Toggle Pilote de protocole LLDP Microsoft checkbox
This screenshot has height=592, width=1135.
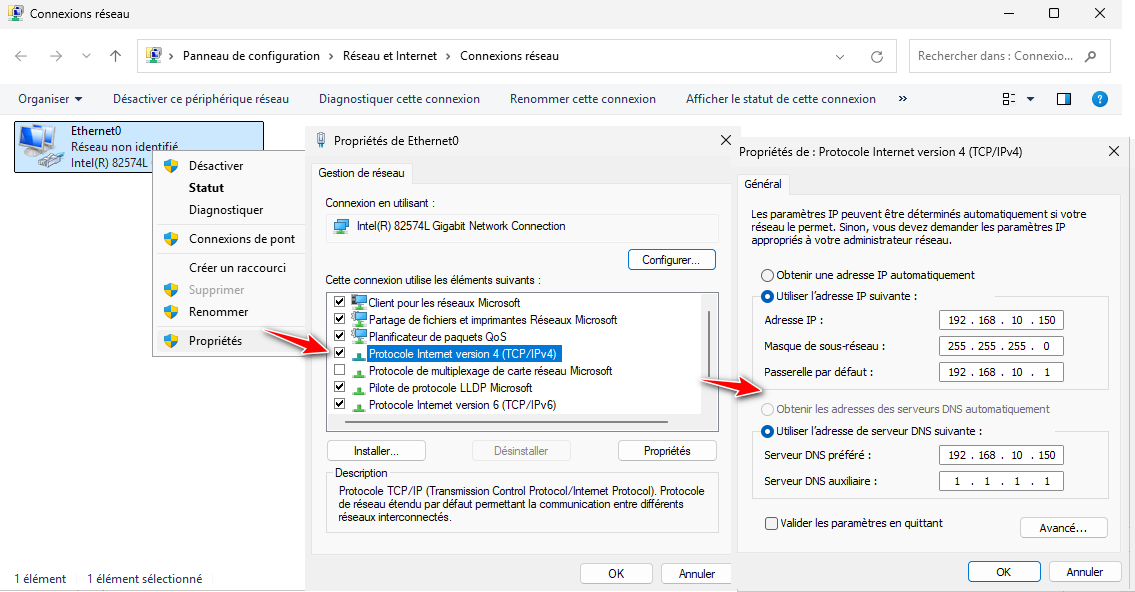tap(339, 387)
